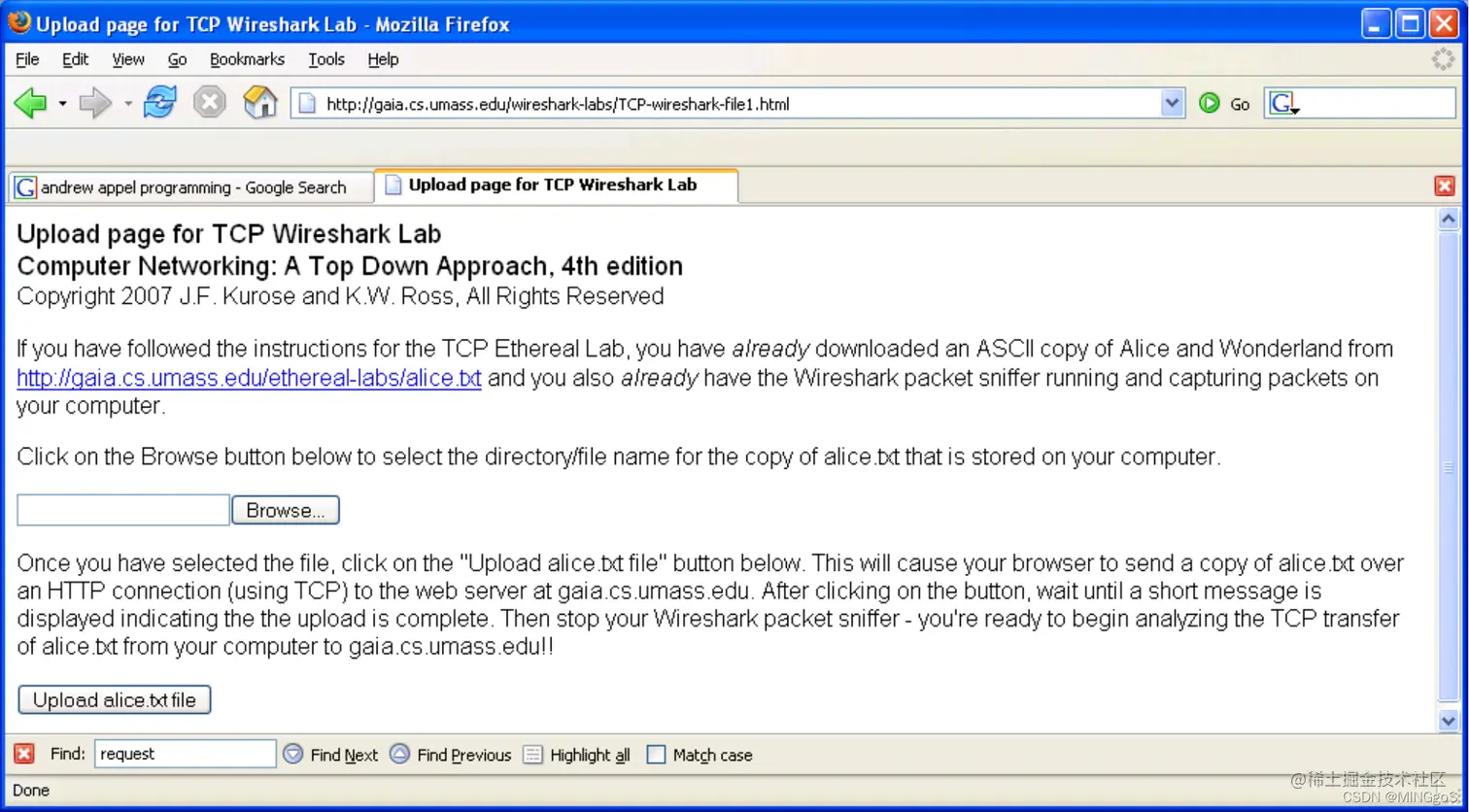Open the Forward button history dropdown
This screenshot has height=812, width=1469.
[x=127, y=103]
